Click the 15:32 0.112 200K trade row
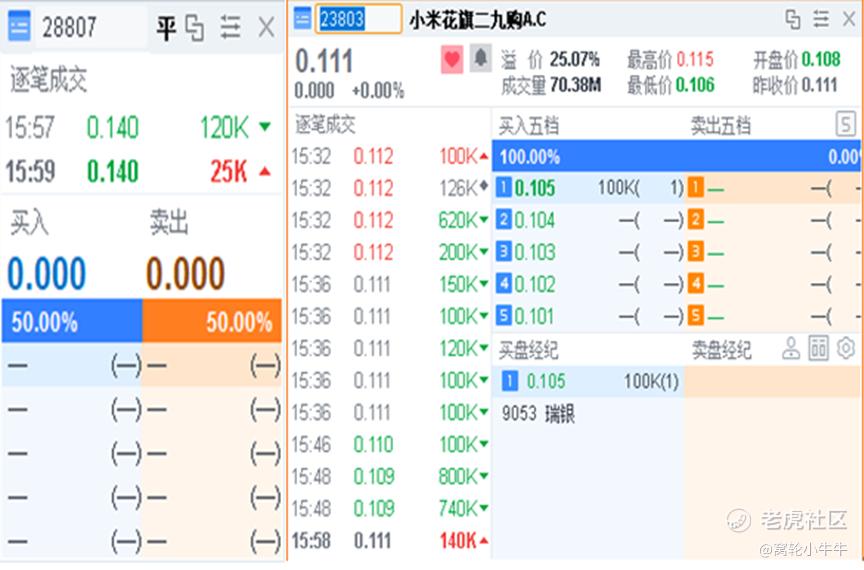Image resolution: width=864 pixels, height=570 pixels. click(390, 252)
